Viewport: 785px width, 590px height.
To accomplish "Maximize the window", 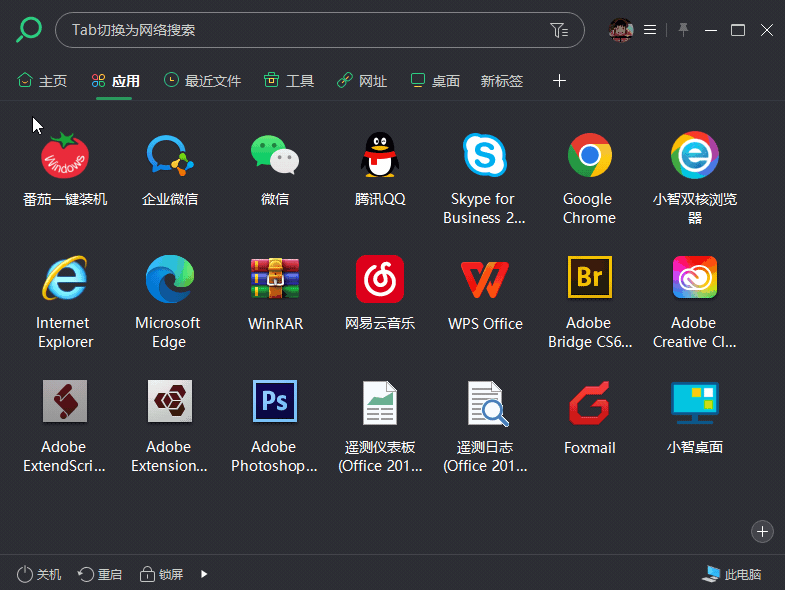I will pyautogui.click(x=738, y=30).
